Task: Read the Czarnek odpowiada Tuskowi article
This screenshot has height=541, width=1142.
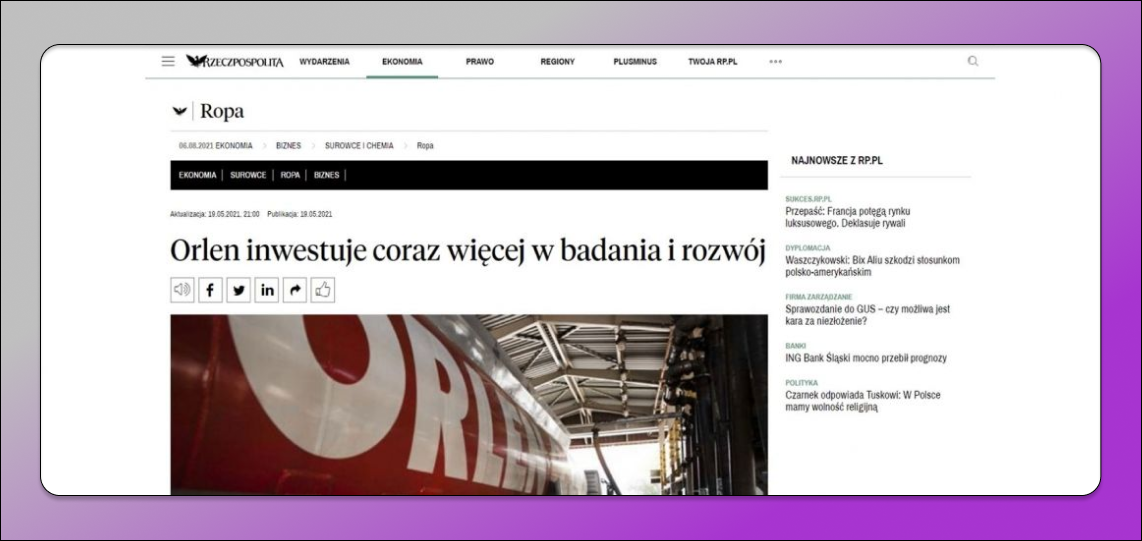Action: (862, 401)
